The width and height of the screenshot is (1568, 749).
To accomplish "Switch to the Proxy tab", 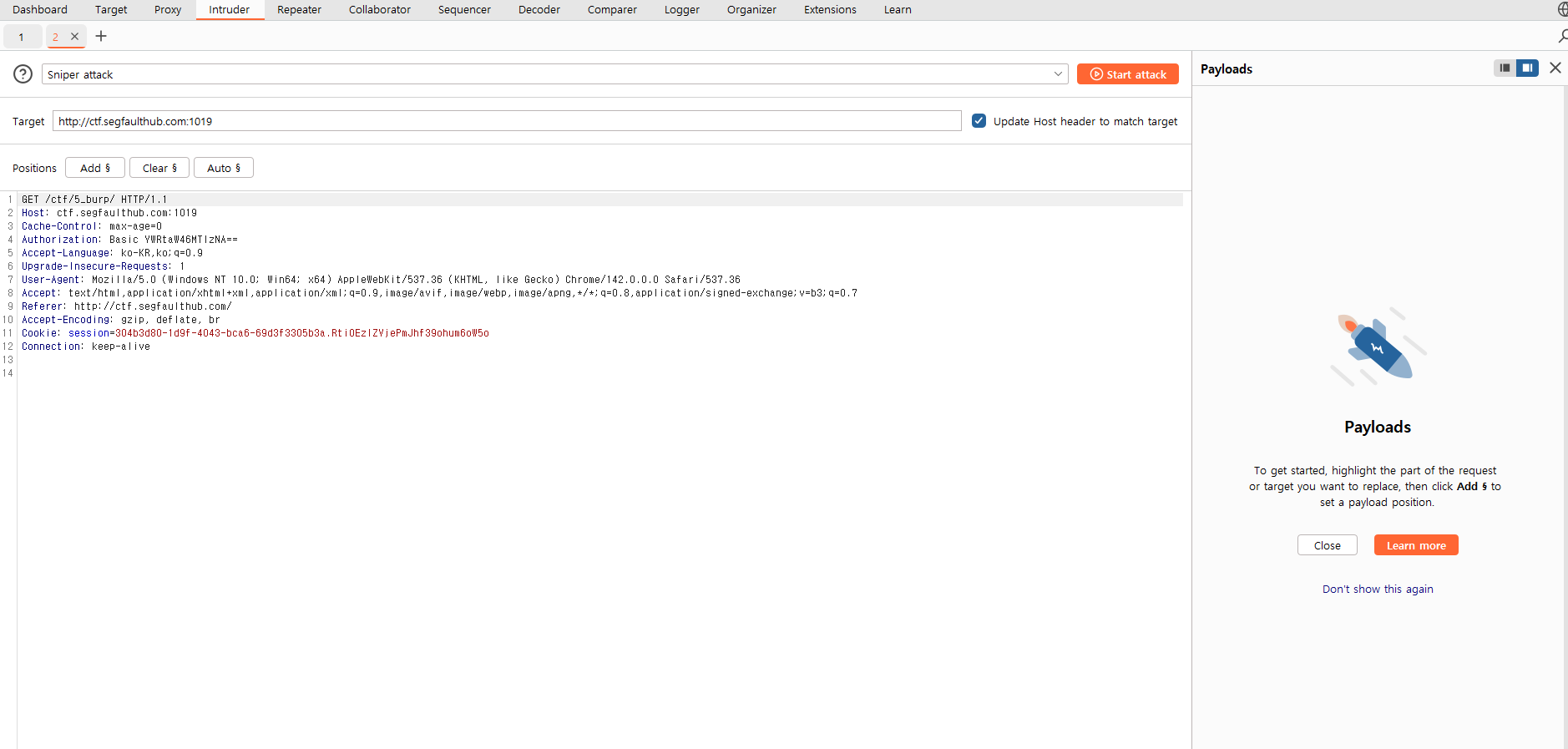I will coord(168,10).
